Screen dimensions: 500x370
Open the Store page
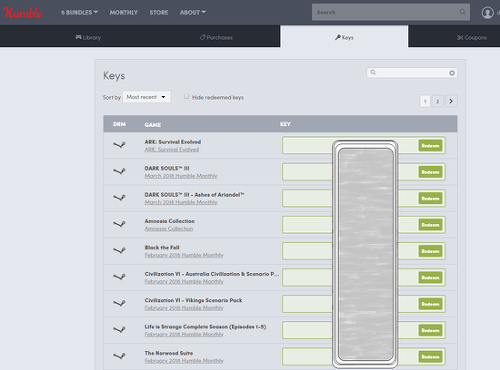pos(159,12)
